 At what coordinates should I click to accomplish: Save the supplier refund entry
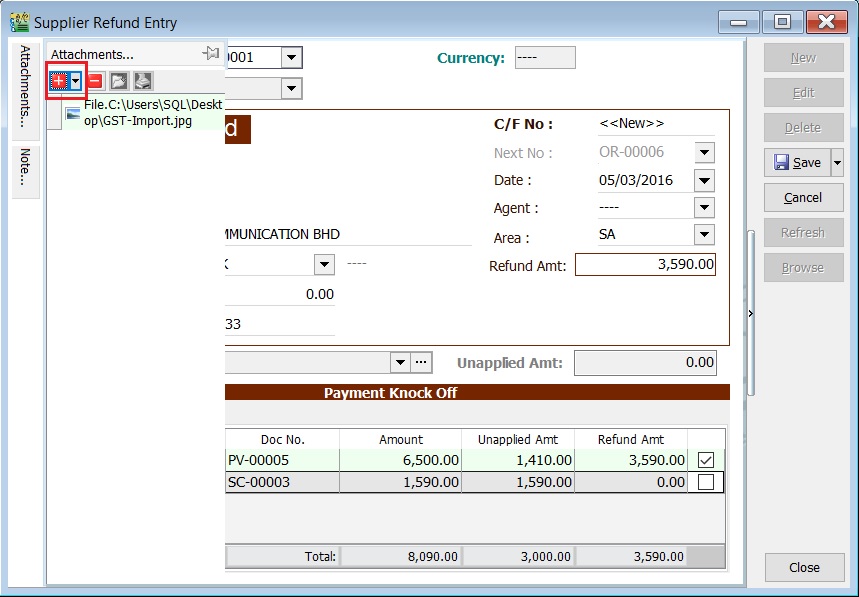(x=795, y=163)
